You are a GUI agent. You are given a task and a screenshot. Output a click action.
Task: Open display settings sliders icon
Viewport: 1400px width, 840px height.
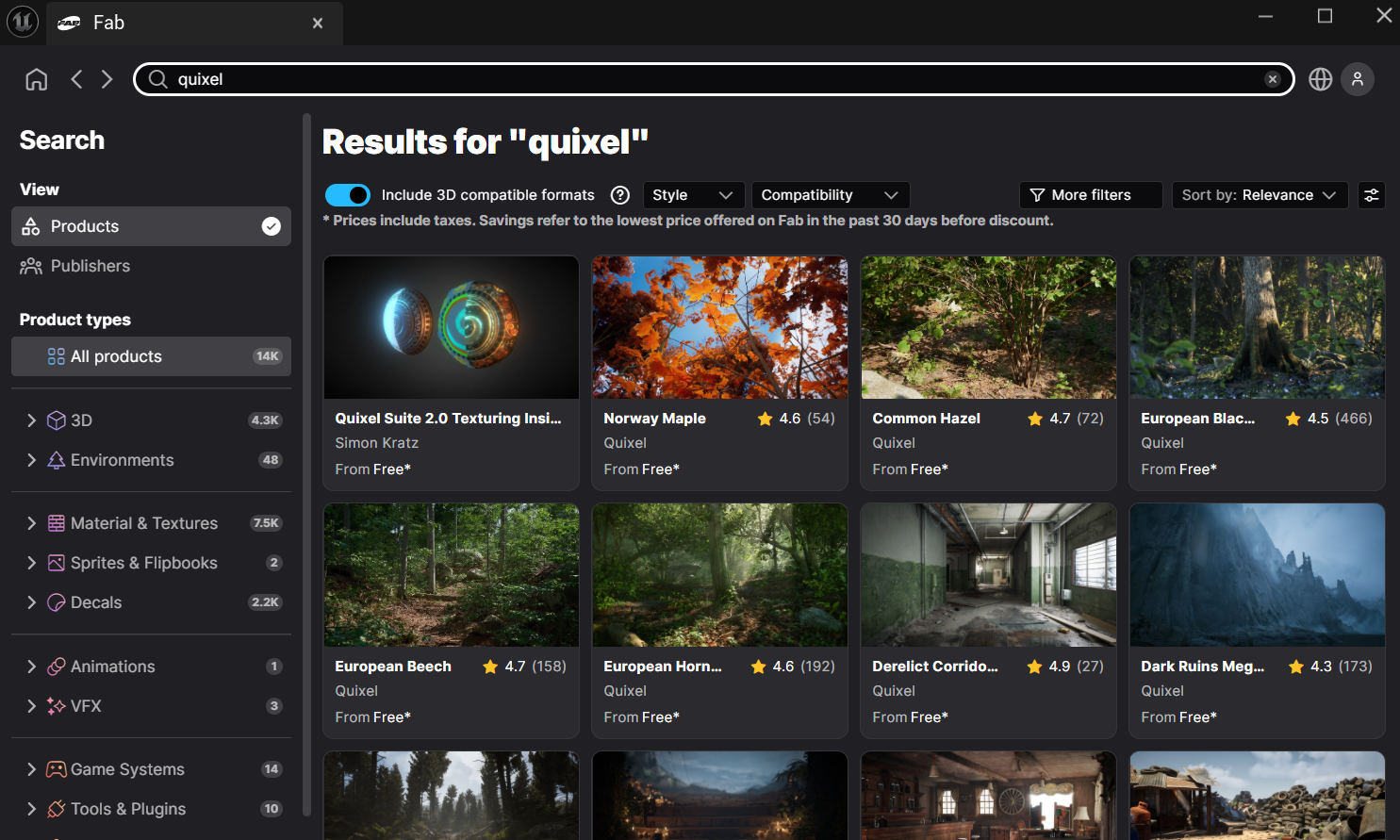click(x=1371, y=195)
